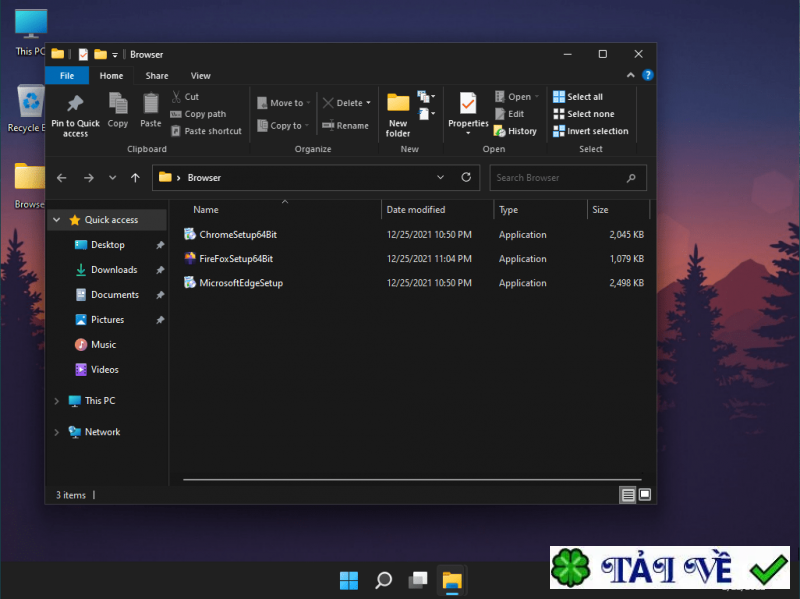The width and height of the screenshot is (800, 599).
Task: Switch to the Share ribbon tab
Action: [x=157, y=75]
